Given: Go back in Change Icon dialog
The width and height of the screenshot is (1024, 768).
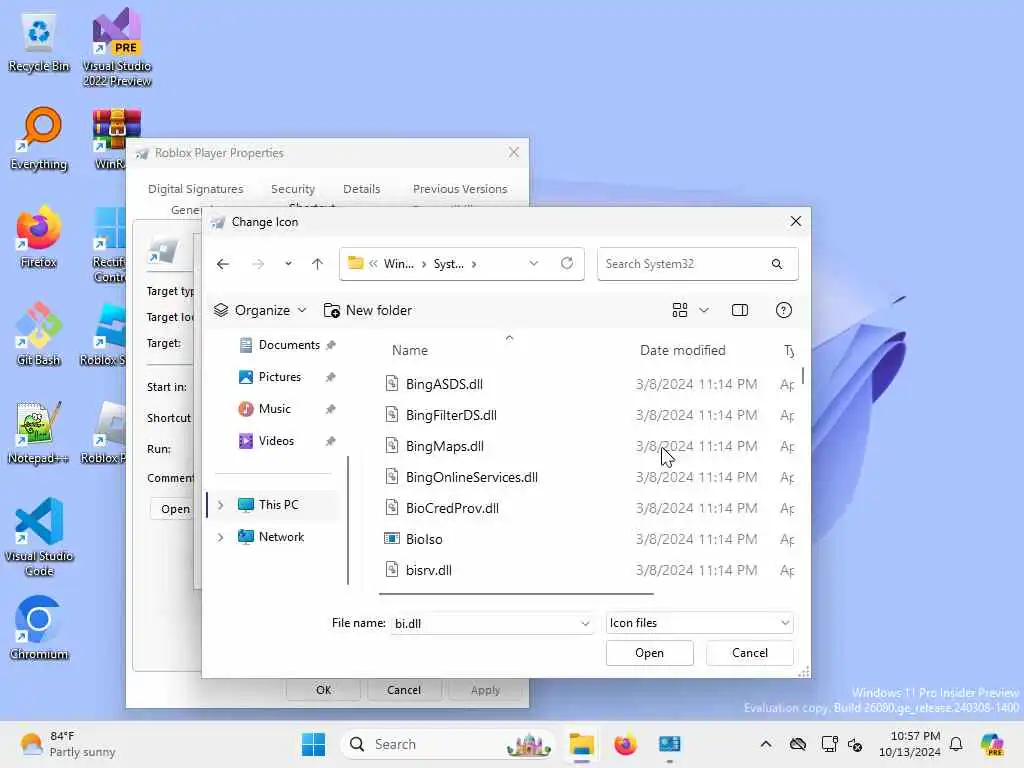Looking at the screenshot, I should (x=223, y=264).
